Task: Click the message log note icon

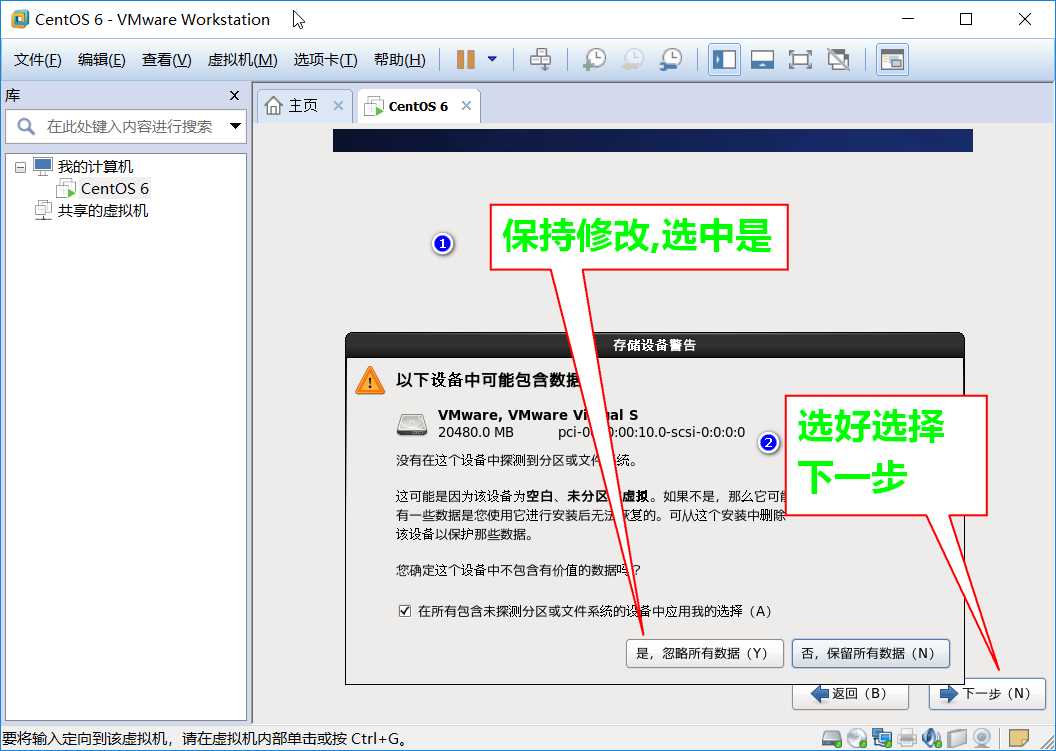Action: (x=1019, y=739)
